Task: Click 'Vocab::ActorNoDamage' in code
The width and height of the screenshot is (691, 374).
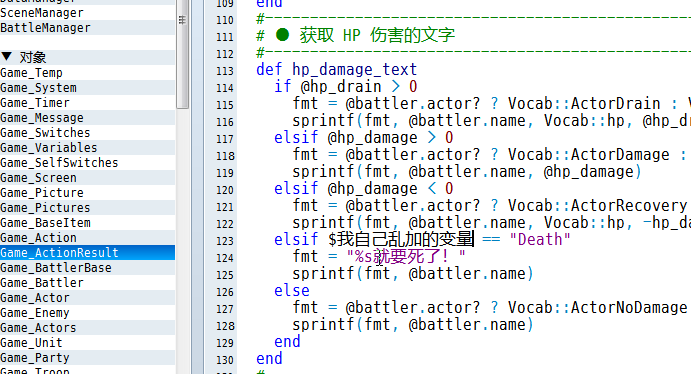Action: (x=597, y=307)
